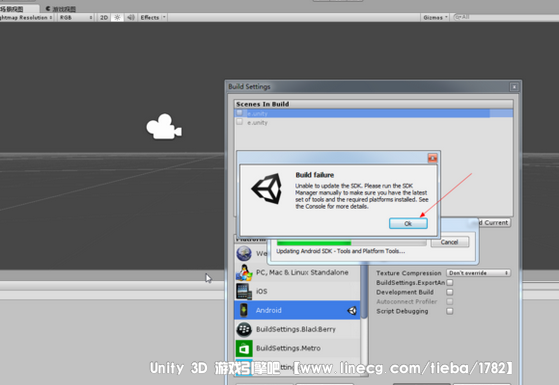Click the platform list scrollbar
Screen dimensions: 559x385
click(364, 292)
